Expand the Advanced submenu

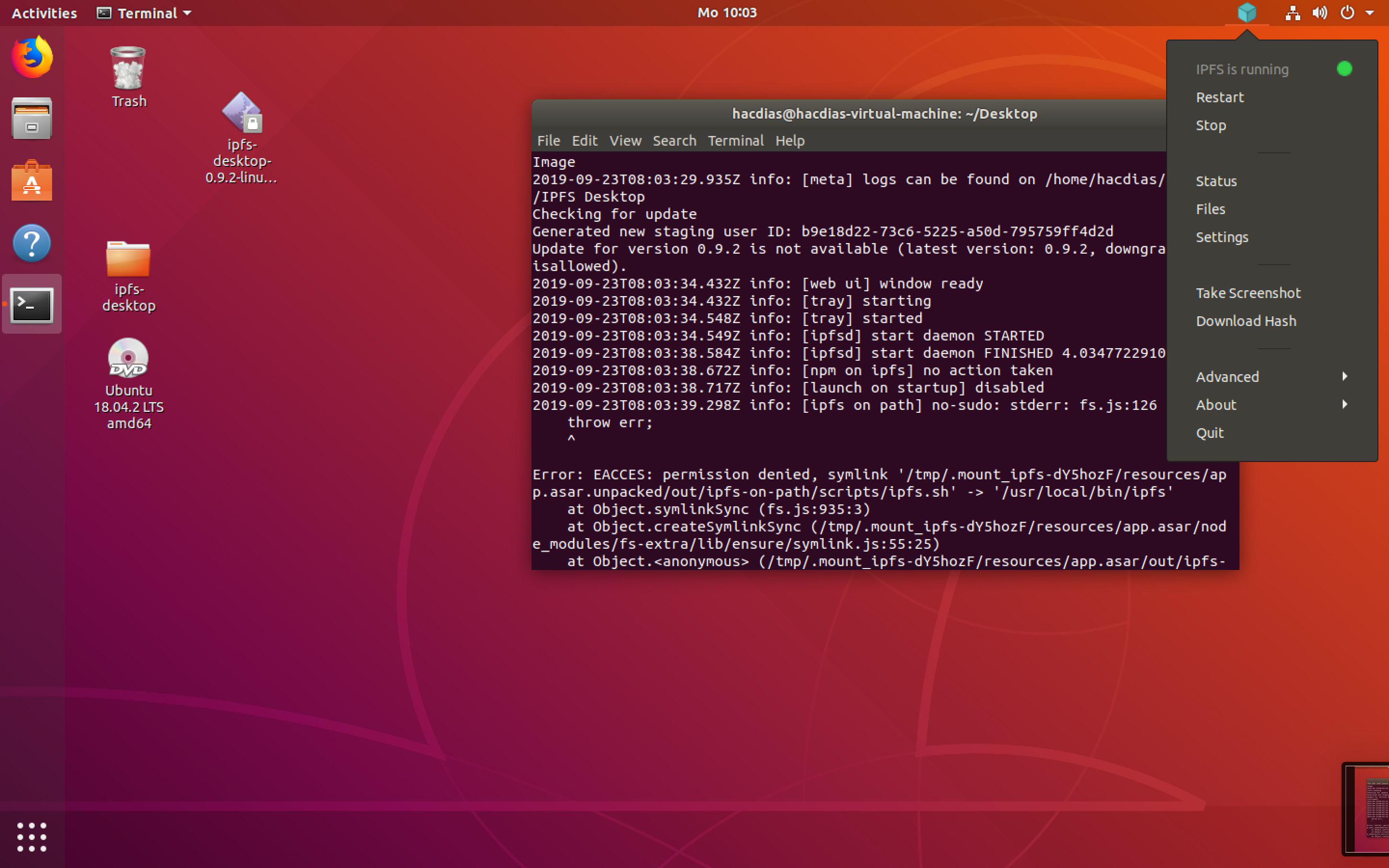pos(1227,377)
